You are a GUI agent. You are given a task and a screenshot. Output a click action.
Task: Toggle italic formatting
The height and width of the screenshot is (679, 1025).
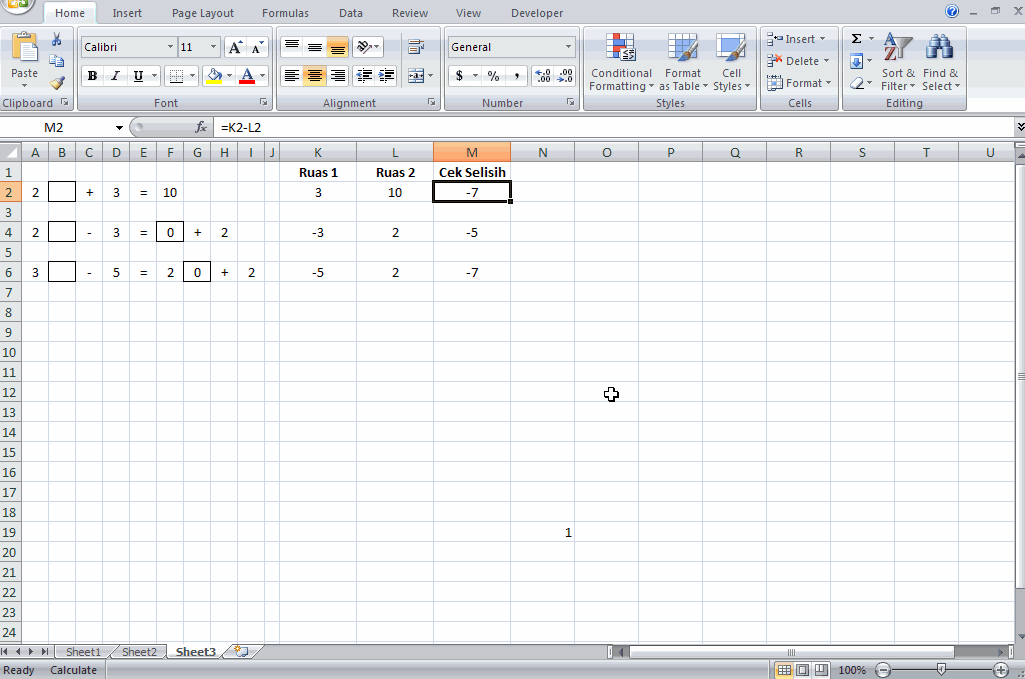click(112, 75)
